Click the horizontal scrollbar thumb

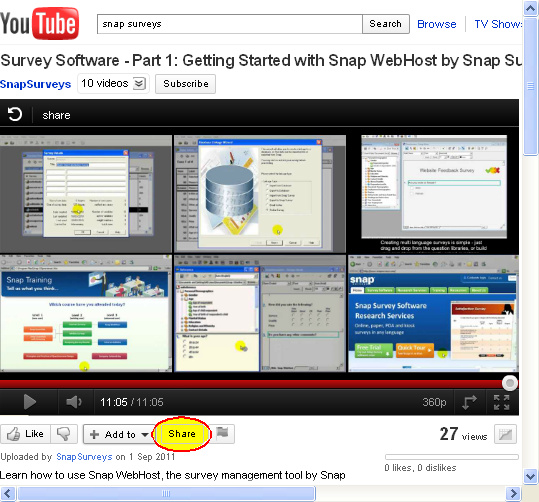(x=166, y=494)
